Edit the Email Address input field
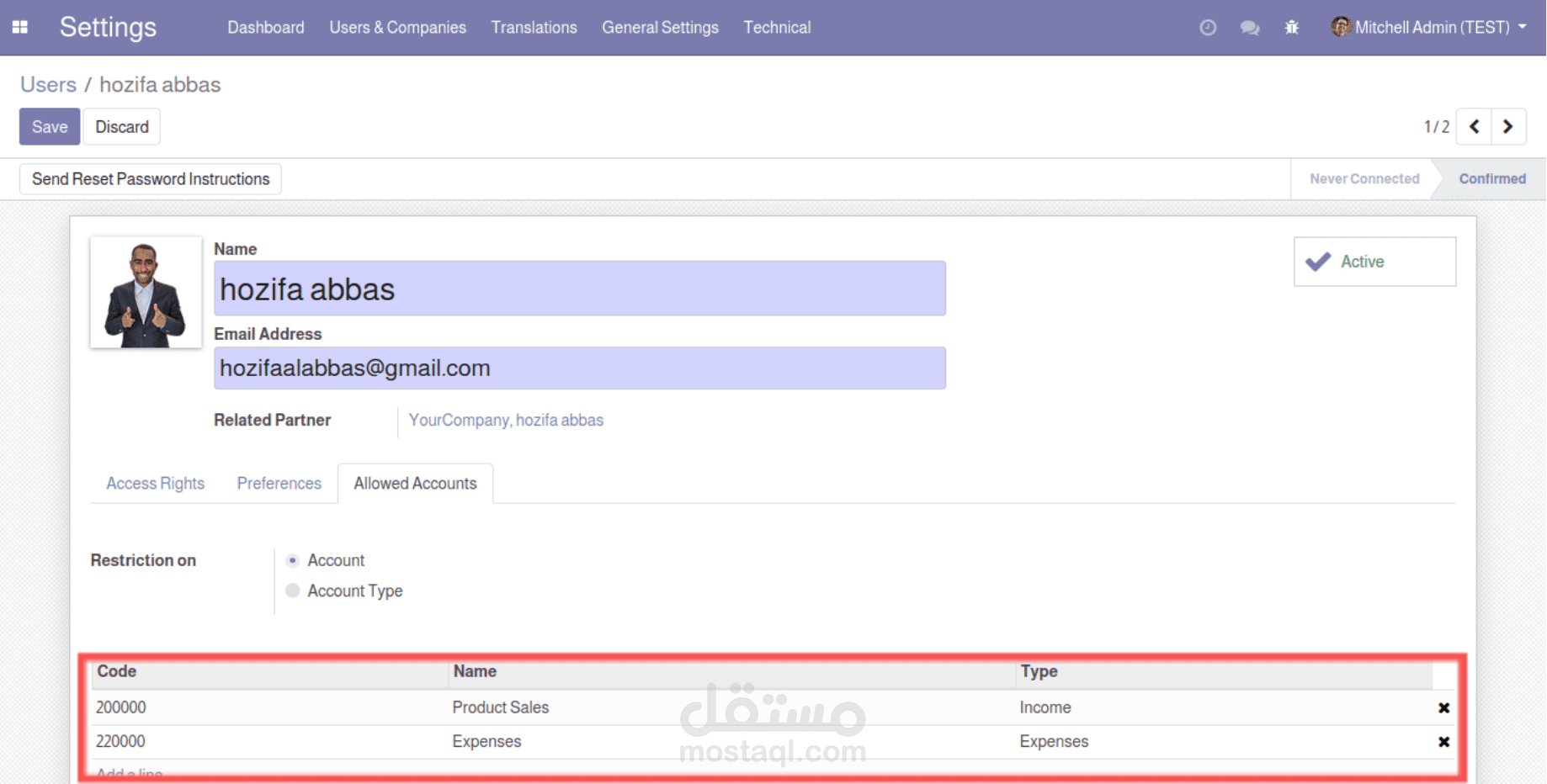The height and width of the screenshot is (784, 1547). coord(580,368)
